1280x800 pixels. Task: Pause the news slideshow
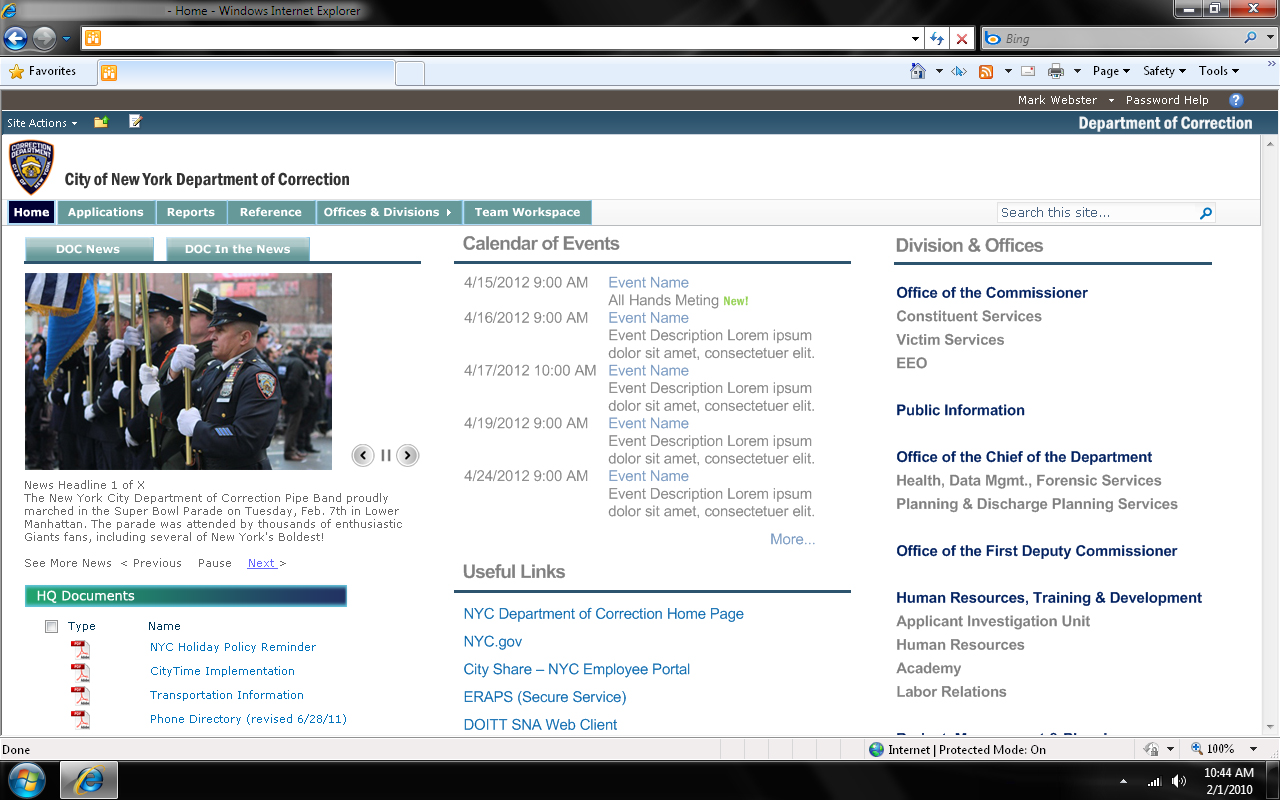click(385, 455)
